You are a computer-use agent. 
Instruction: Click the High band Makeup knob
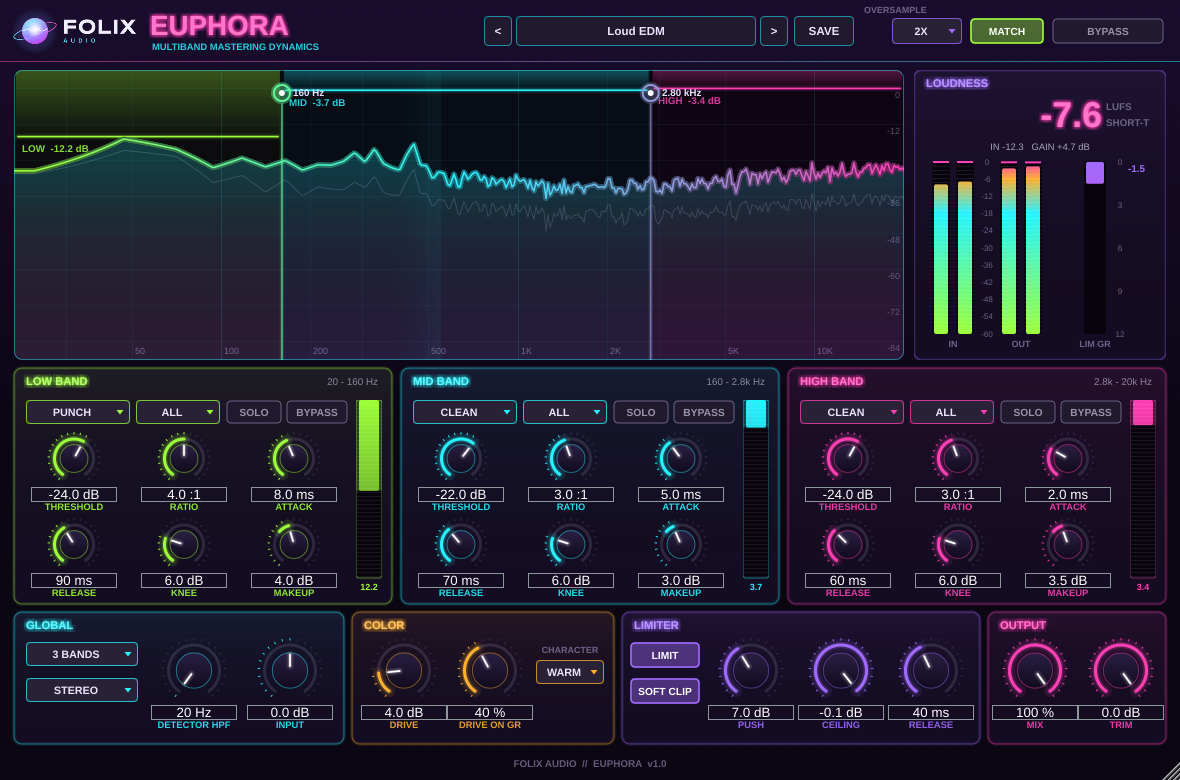pos(1067,544)
